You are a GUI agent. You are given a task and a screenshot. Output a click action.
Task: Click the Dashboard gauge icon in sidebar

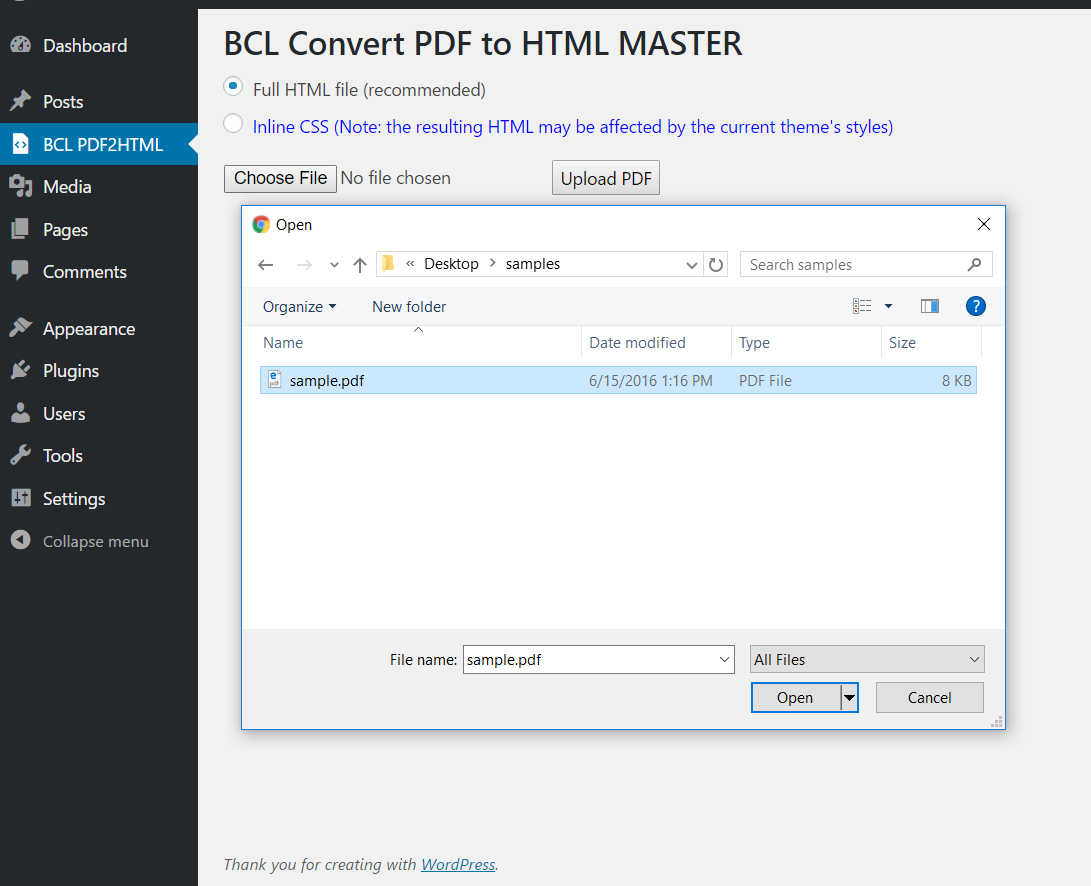coord(20,45)
